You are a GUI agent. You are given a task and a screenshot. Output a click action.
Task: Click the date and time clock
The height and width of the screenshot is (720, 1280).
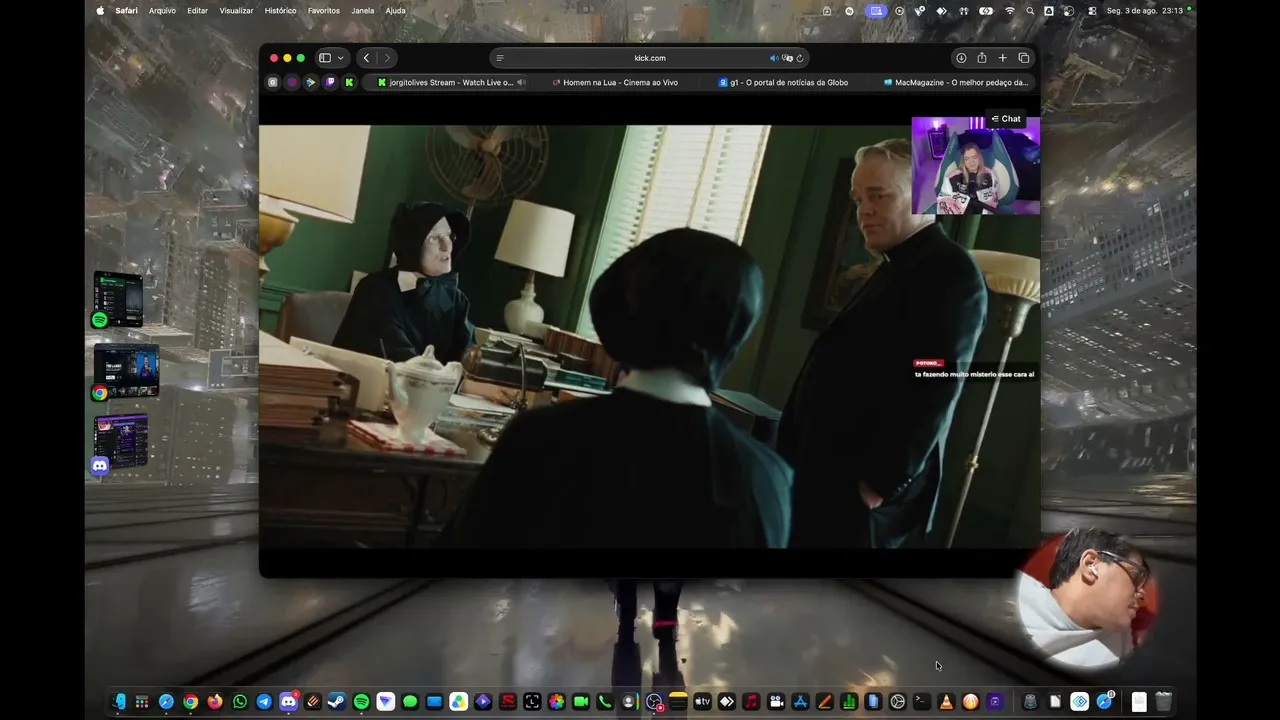coord(1144,11)
